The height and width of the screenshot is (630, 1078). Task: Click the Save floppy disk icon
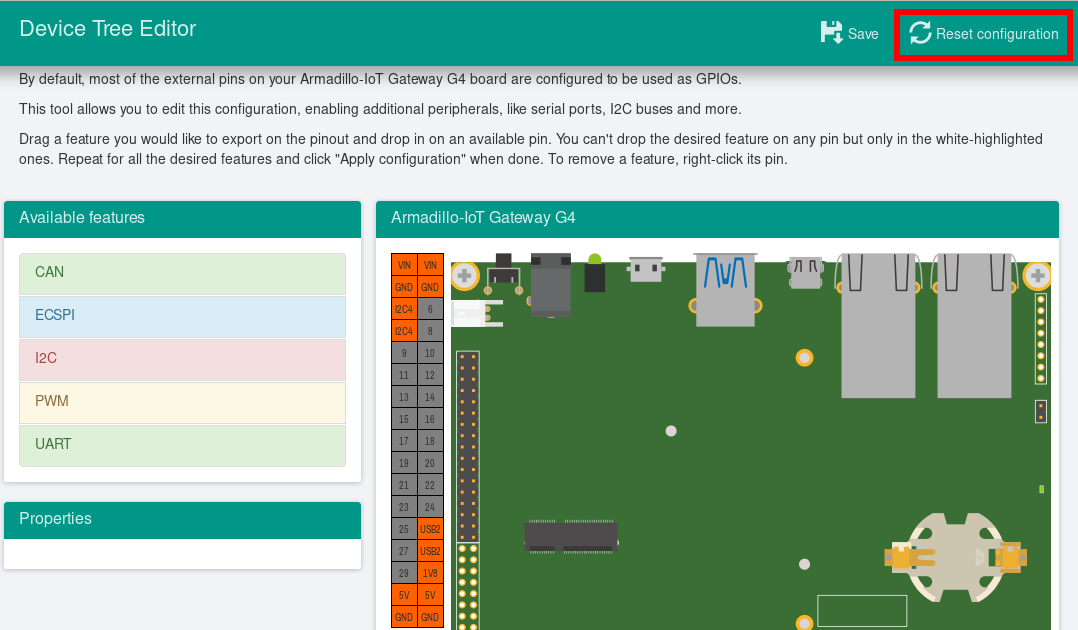(x=831, y=33)
